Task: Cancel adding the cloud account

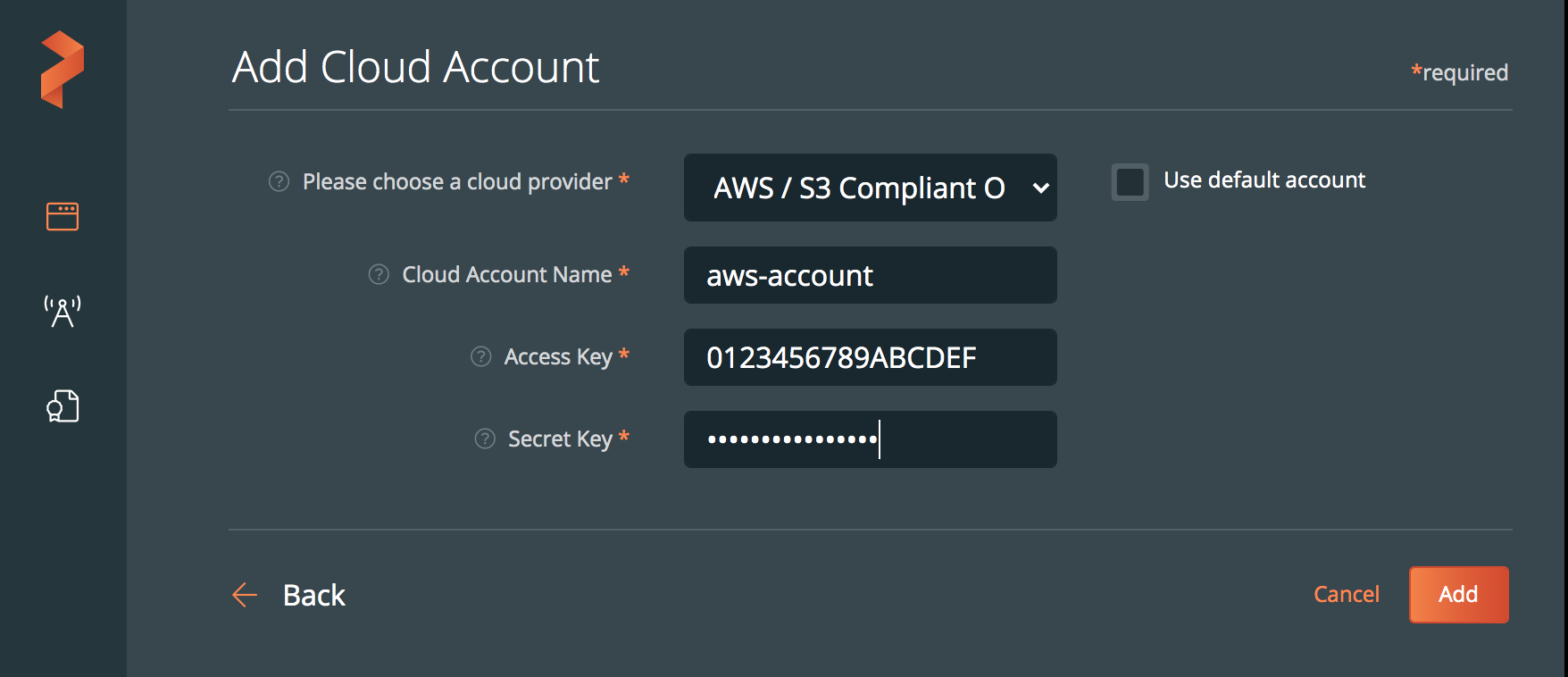Action: (x=1346, y=594)
